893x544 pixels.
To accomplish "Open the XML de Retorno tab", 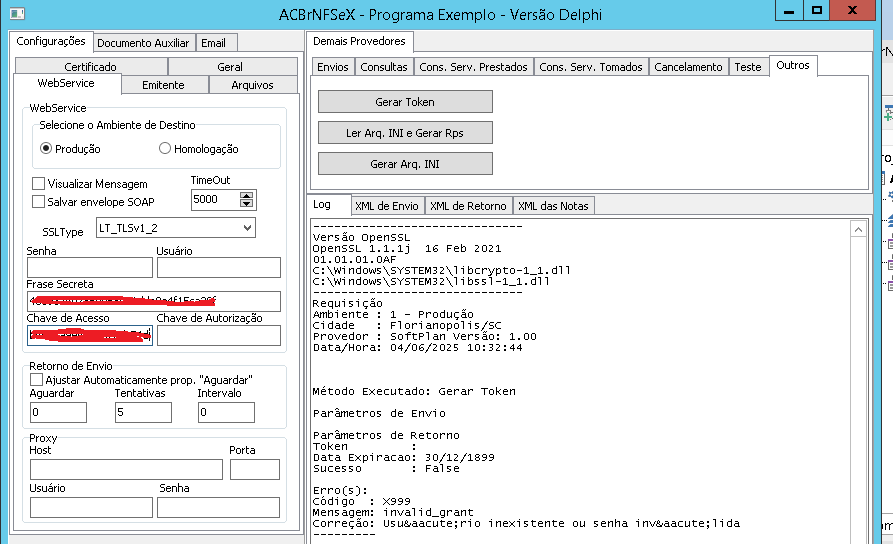I will [468, 206].
